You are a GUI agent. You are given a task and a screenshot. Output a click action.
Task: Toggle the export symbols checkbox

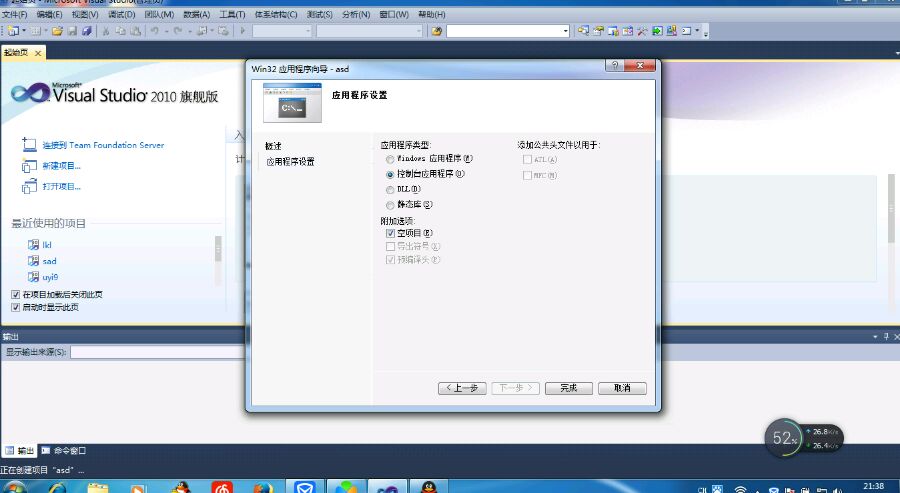[x=390, y=246]
